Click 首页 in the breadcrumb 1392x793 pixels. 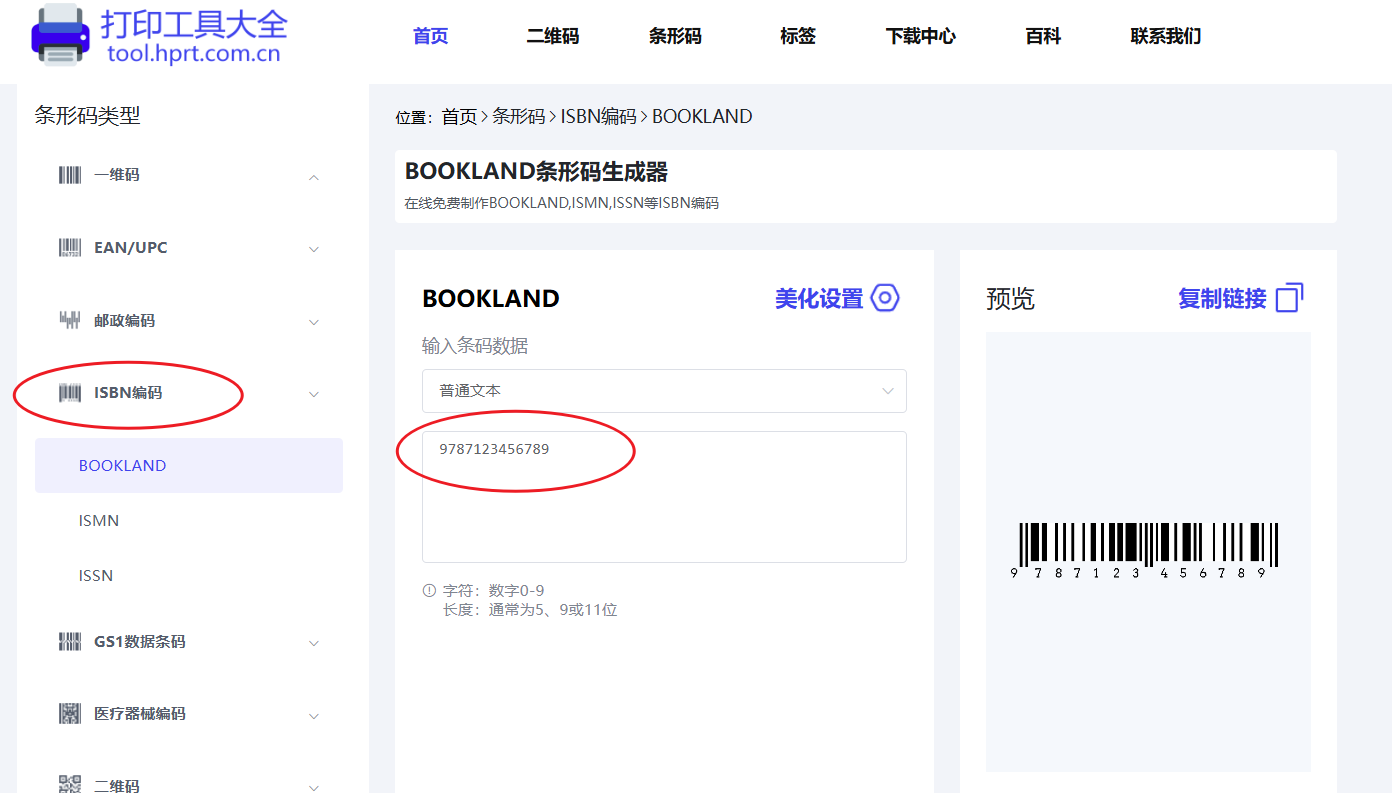point(460,117)
